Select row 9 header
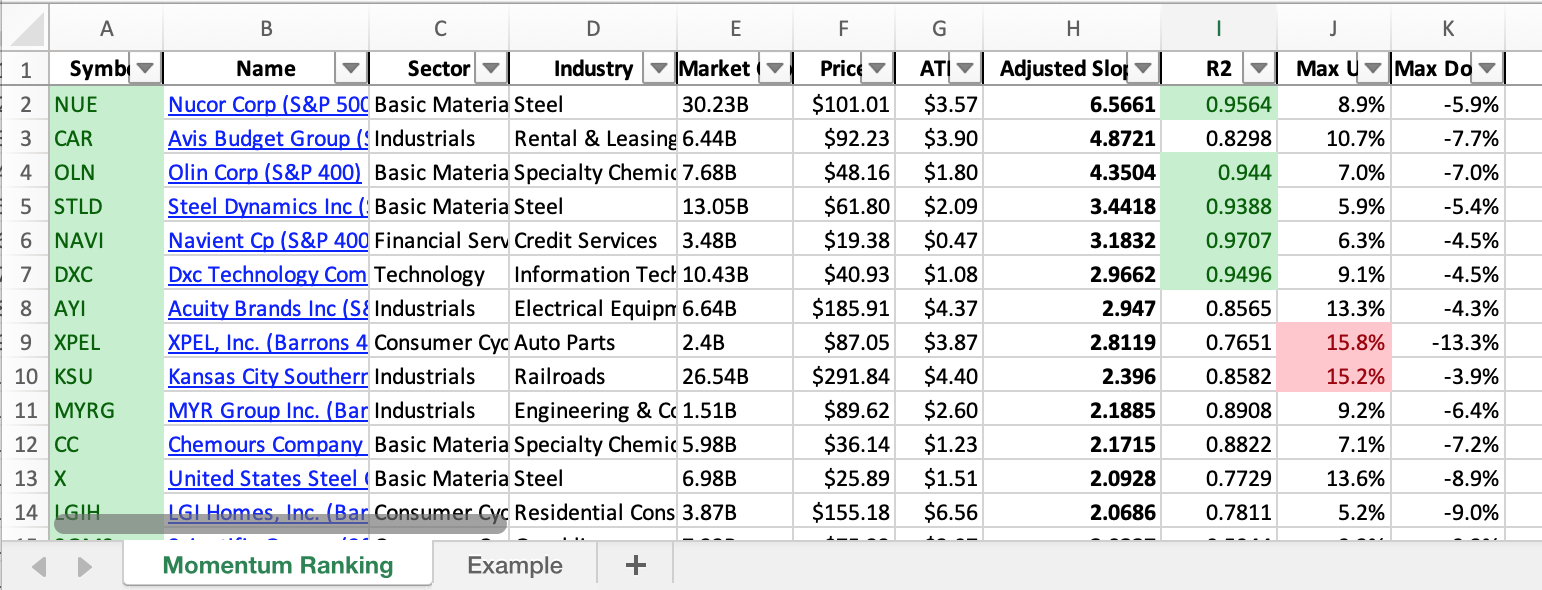This screenshot has width=1542, height=590. (26, 342)
